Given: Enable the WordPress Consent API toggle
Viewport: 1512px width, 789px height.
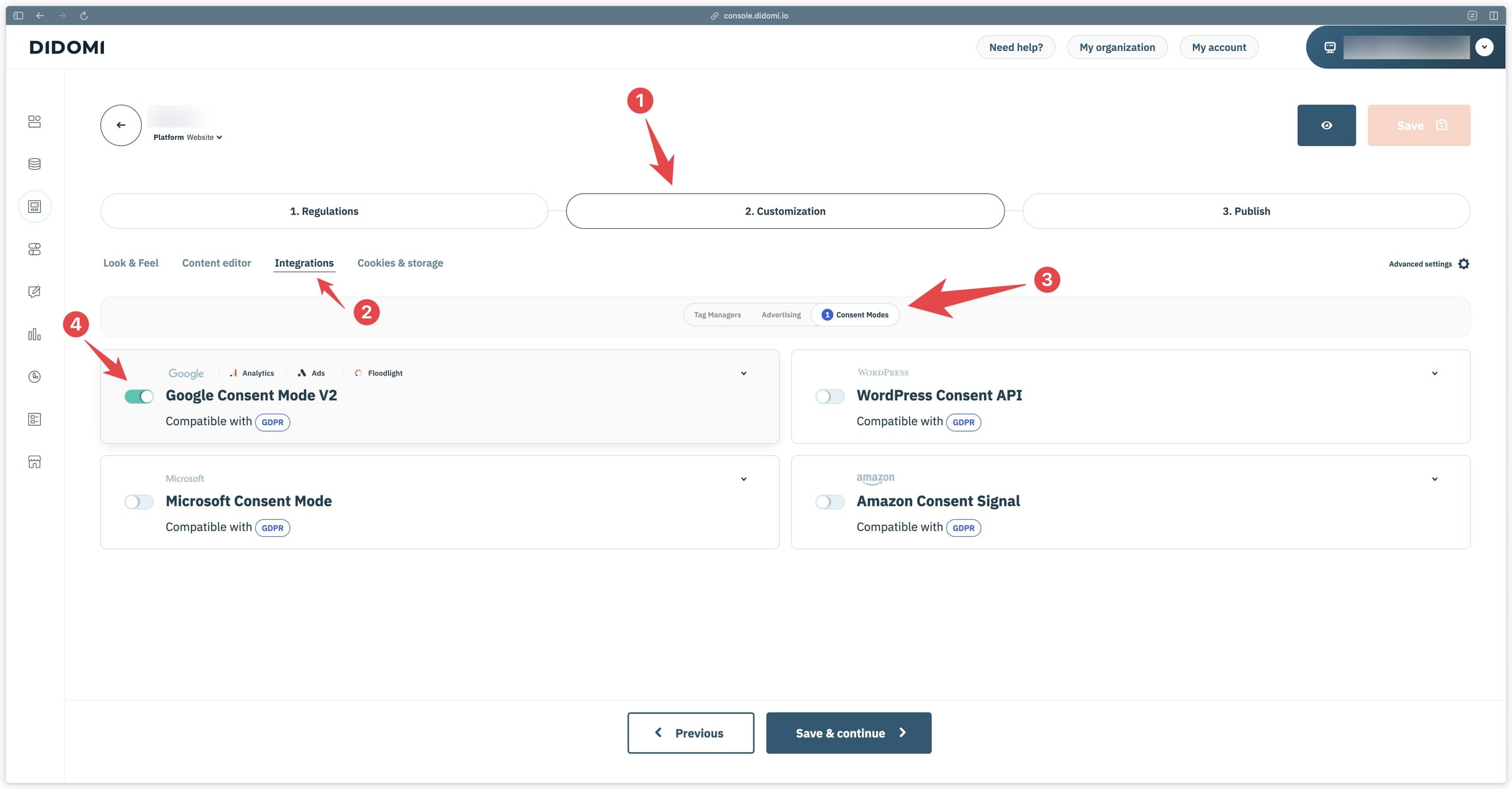Looking at the screenshot, I should 830,396.
